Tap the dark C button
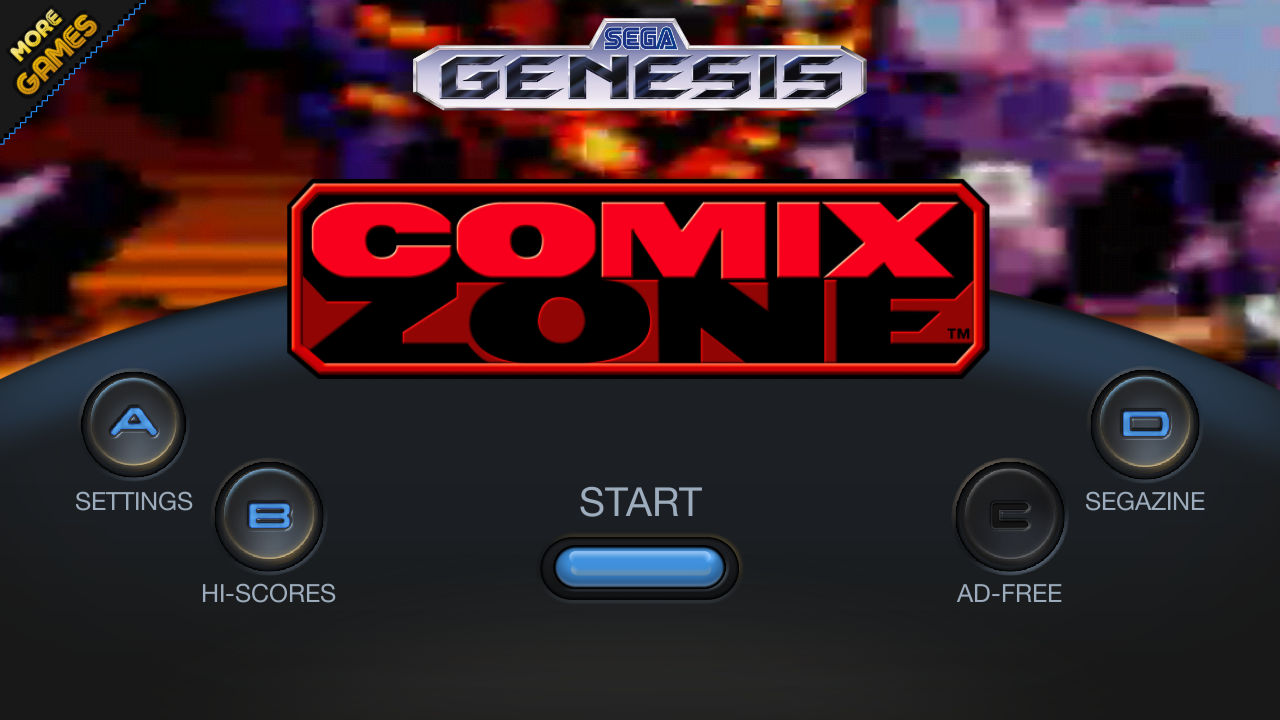1280x720 pixels. coord(1010,516)
